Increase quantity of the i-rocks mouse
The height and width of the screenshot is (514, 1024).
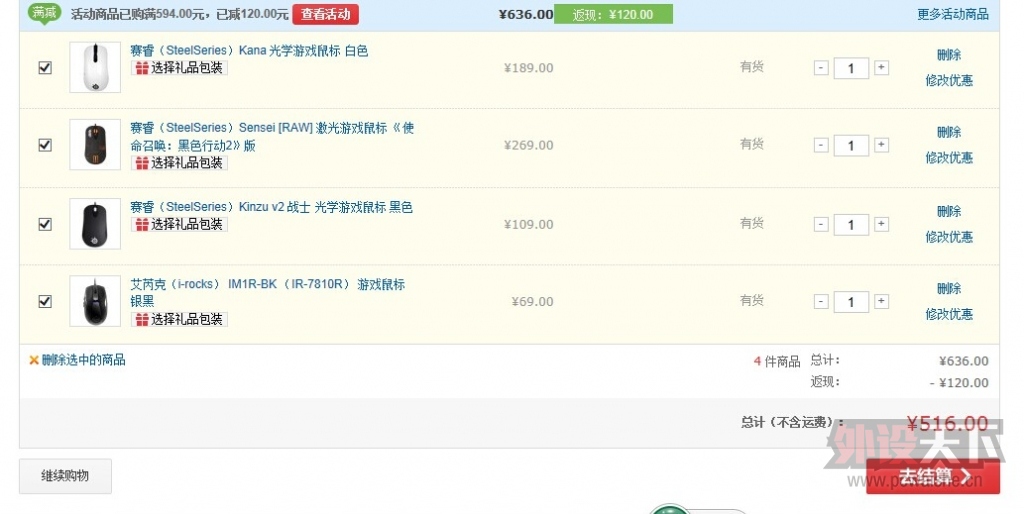[881, 301]
